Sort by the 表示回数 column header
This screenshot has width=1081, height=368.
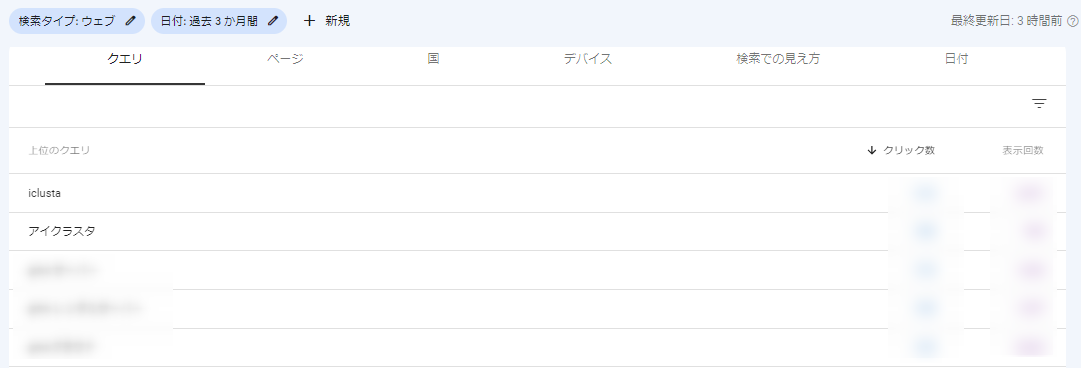click(1022, 150)
